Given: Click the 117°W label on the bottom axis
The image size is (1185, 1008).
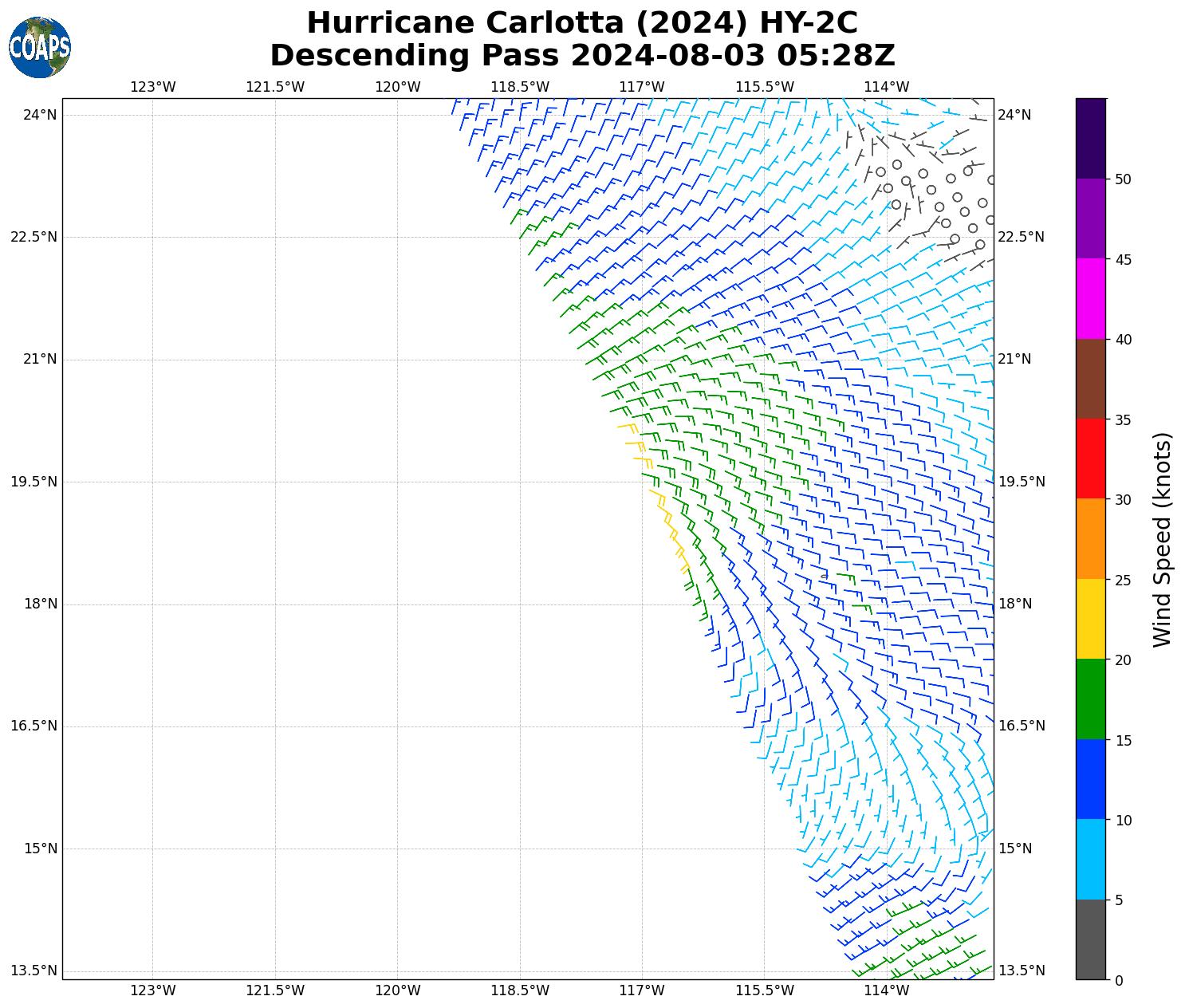Looking at the screenshot, I should click(x=642, y=990).
